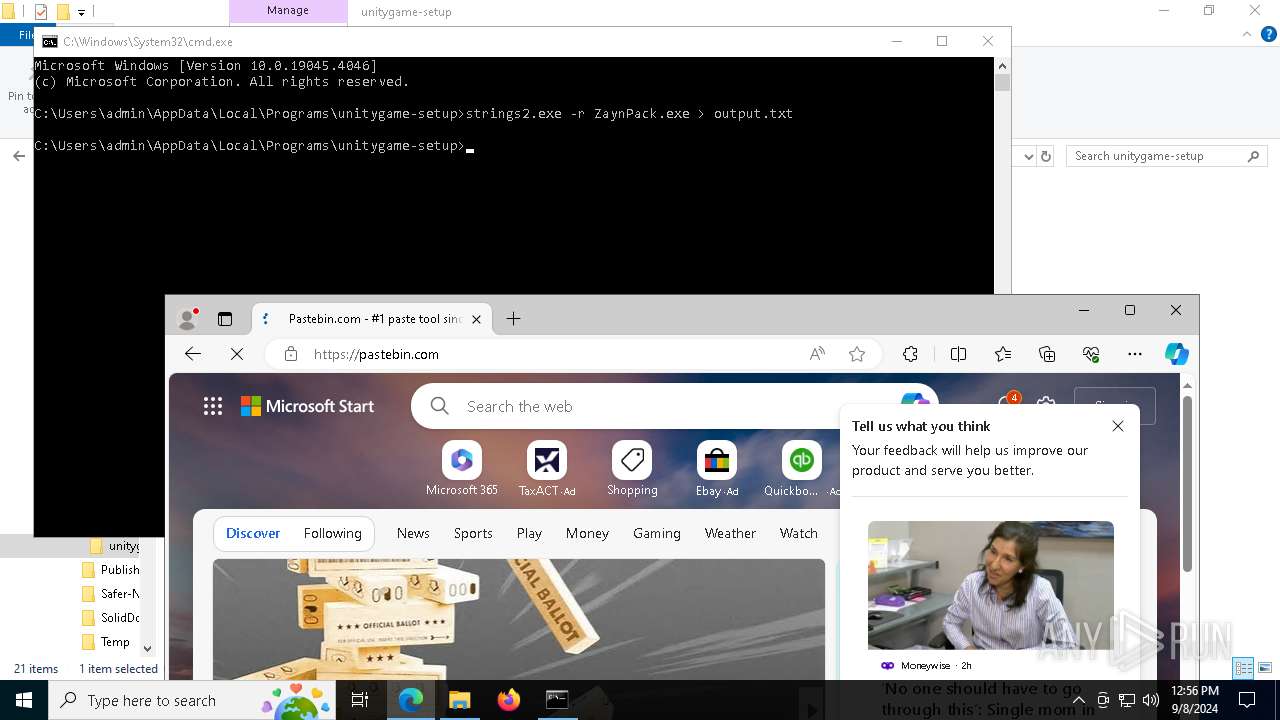Screen dimensions: 1280x720
Task: Open the Favorites list icon
Action: 1003,354
